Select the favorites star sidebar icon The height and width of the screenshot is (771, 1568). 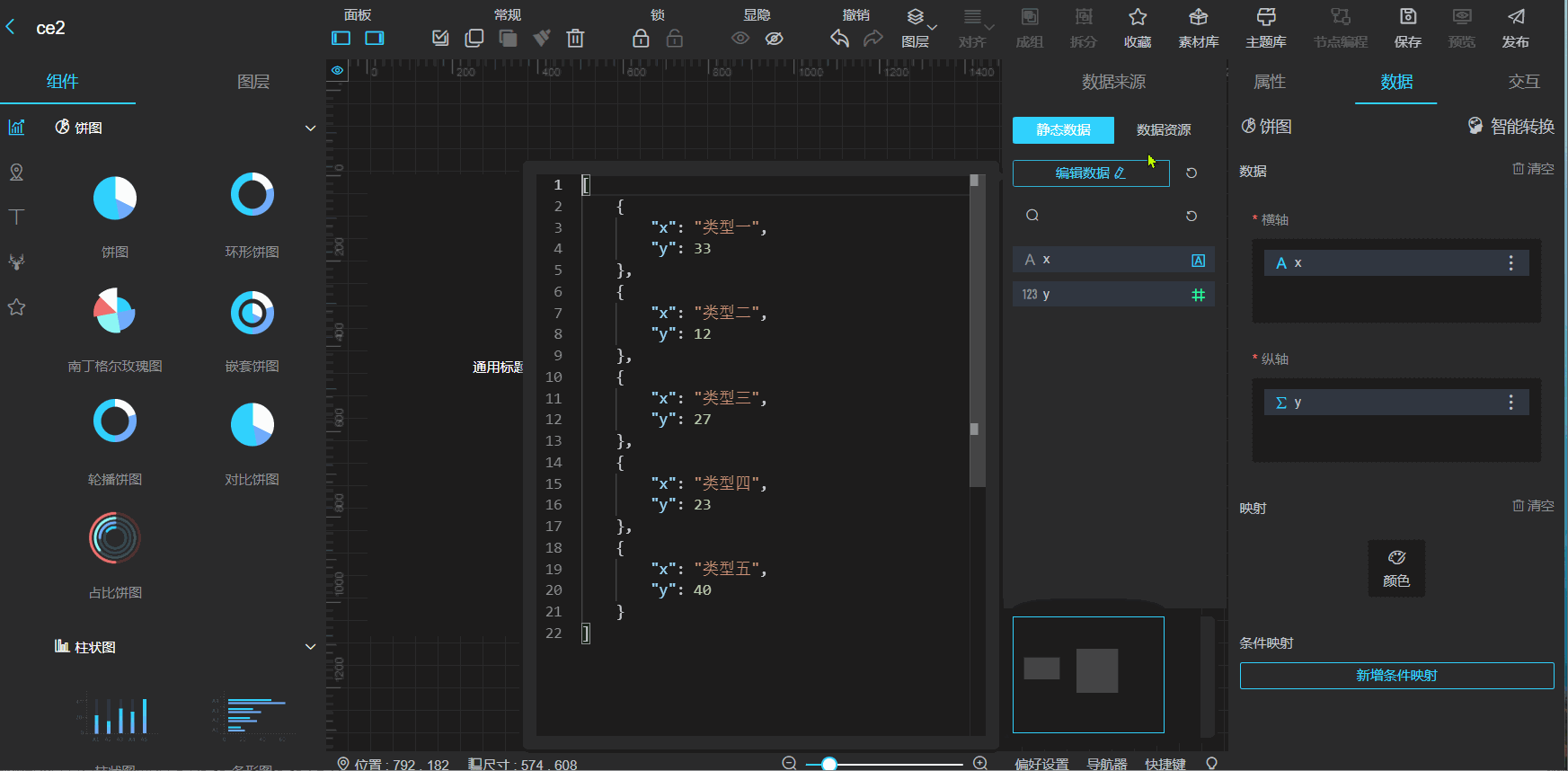click(16, 306)
